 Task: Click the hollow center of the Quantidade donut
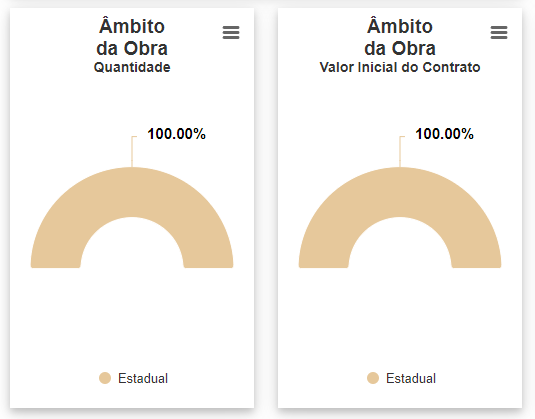[132, 246]
